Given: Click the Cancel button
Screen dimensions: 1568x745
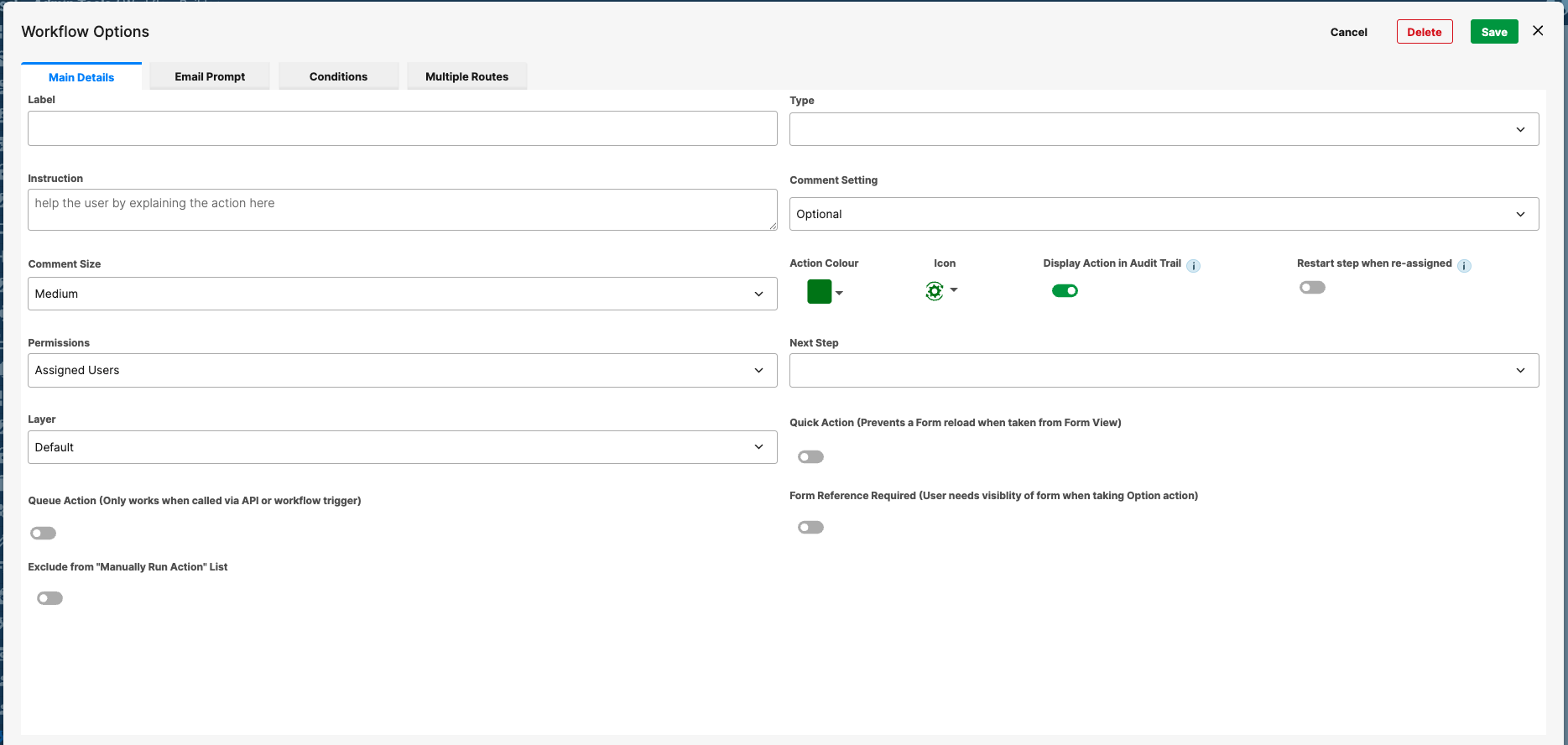Looking at the screenshot, I should [x=1348, y=32].
